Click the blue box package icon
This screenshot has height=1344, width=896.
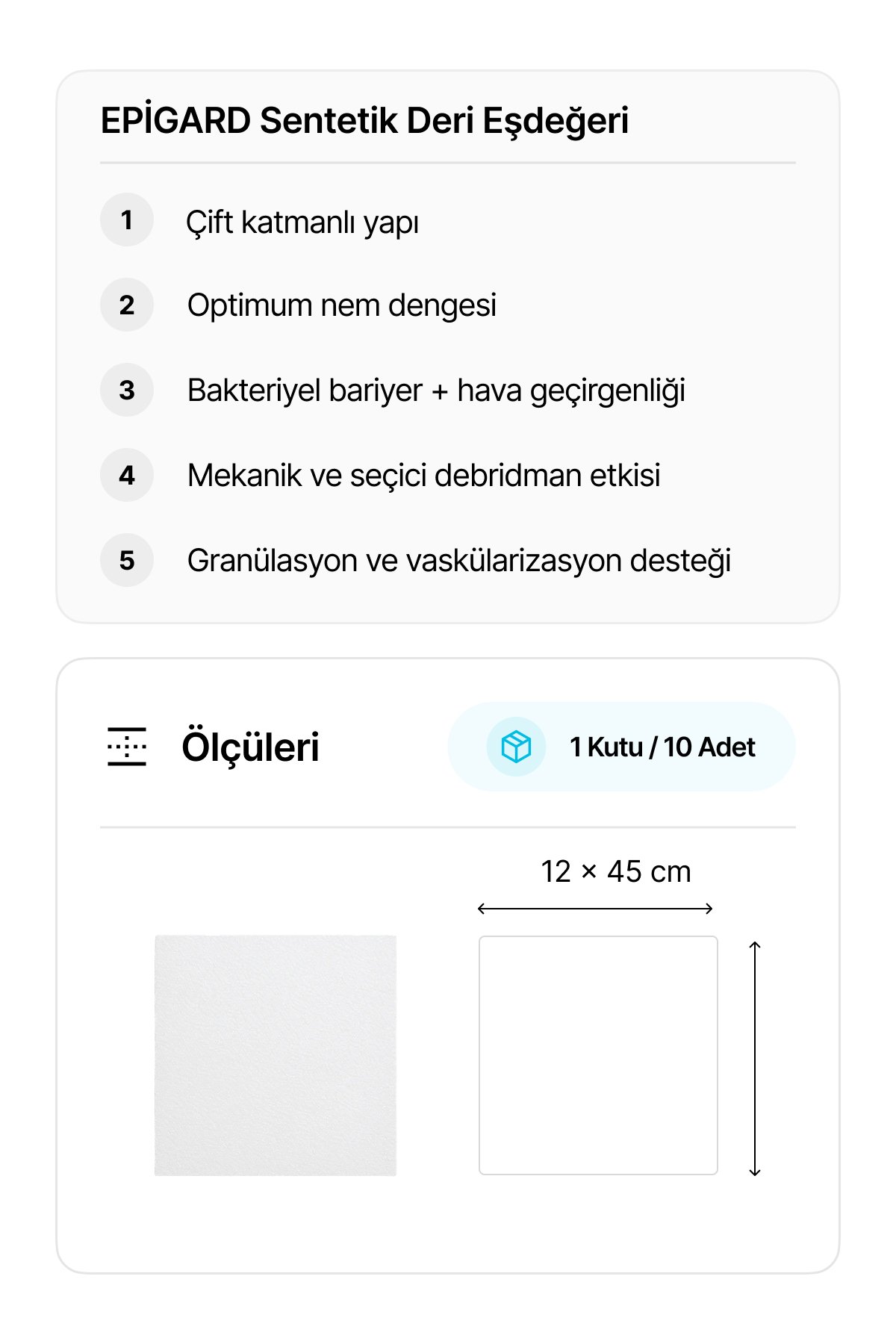pyautogui.click(x=516, y=747)
